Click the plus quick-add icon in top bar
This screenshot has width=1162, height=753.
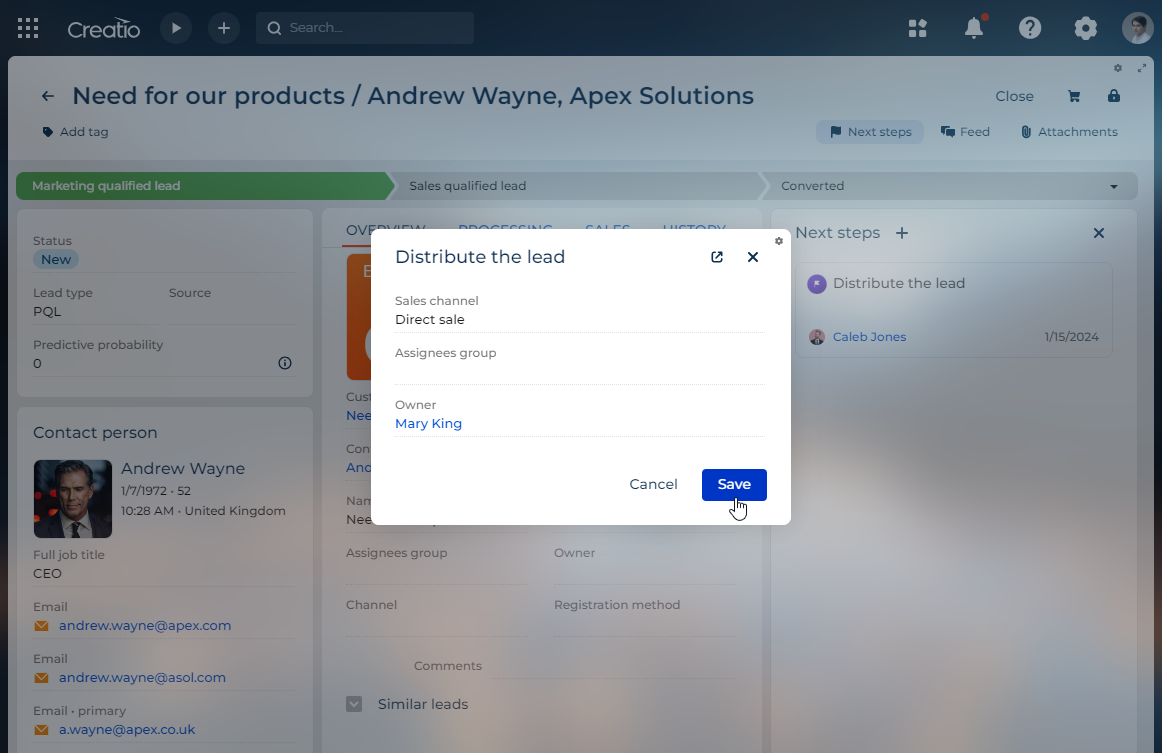click(223, 28)
